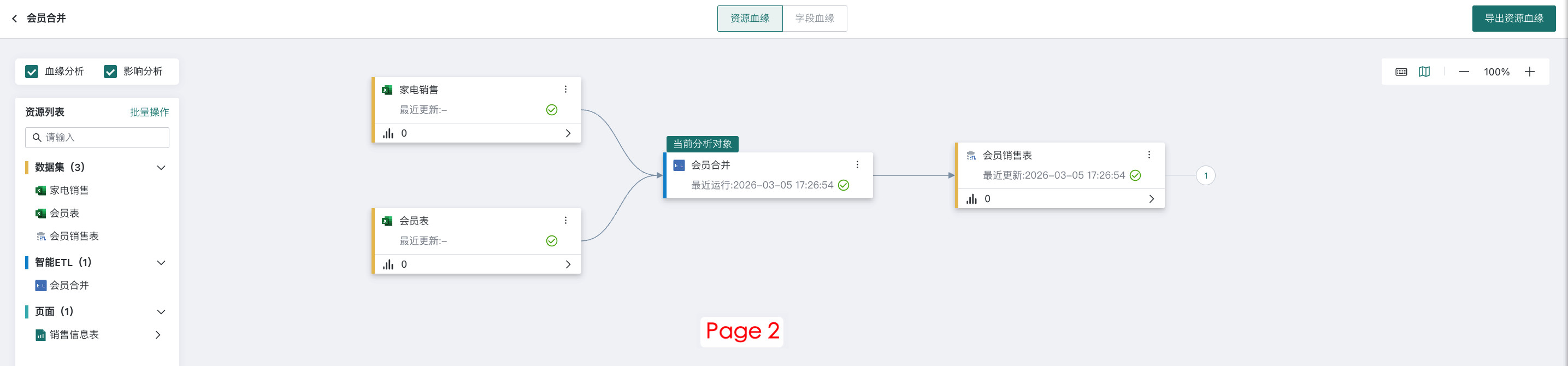1568x366 pixels.
Task: Click the keyboard shortcuts icon
Action: tap(1401, 72)
